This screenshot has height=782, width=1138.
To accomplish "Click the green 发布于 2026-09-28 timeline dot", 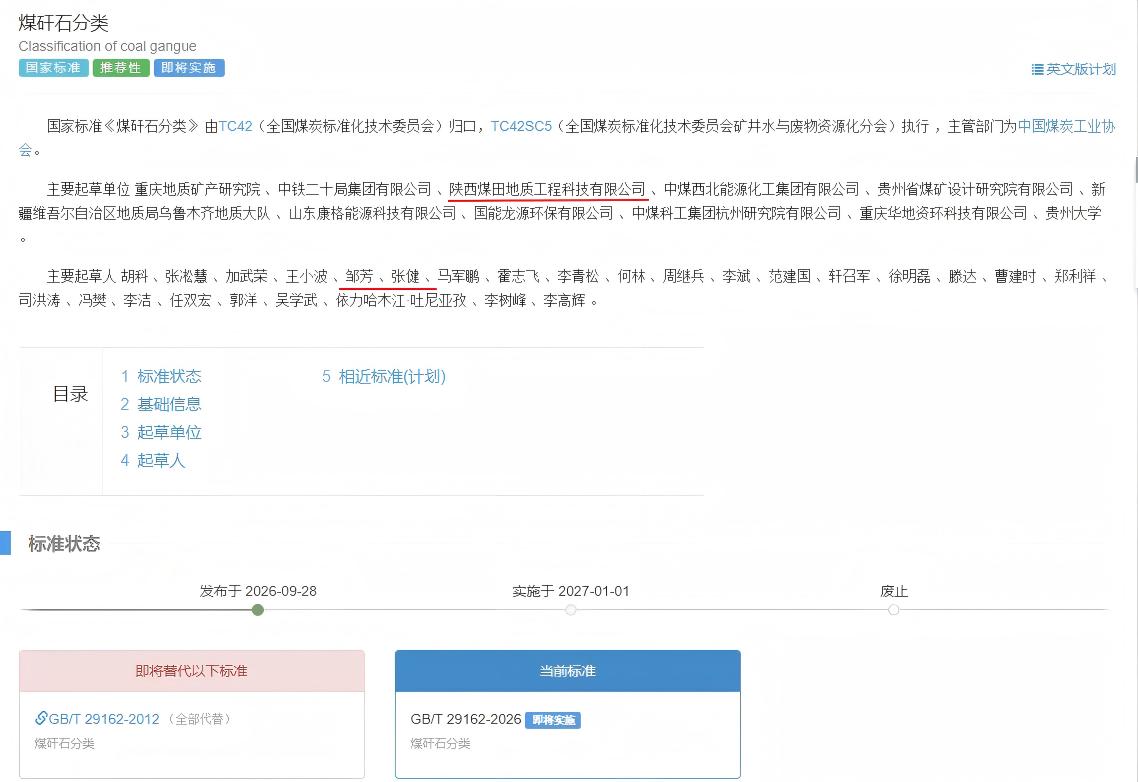I will point(258,610).
